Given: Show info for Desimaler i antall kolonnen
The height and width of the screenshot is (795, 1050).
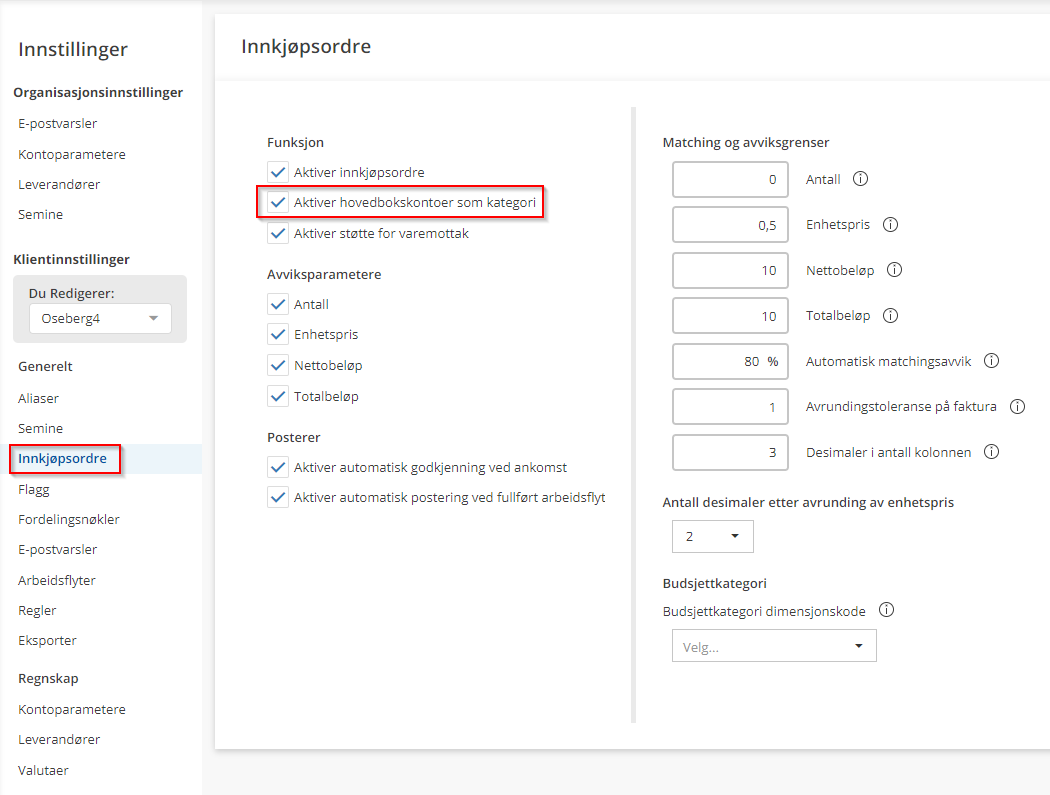Looking at the screenshot, I should tap(992, 452).
